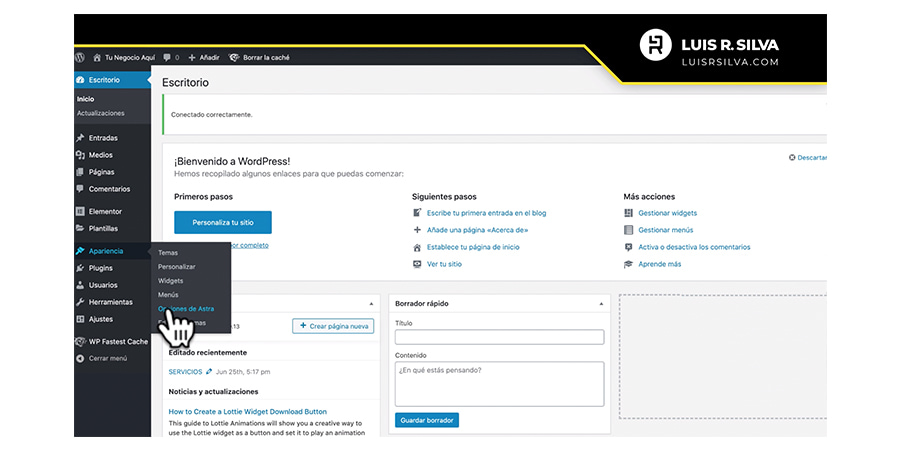Open Widgets in Apariencia submenu

pyautogui.click(x=170, y=281)
